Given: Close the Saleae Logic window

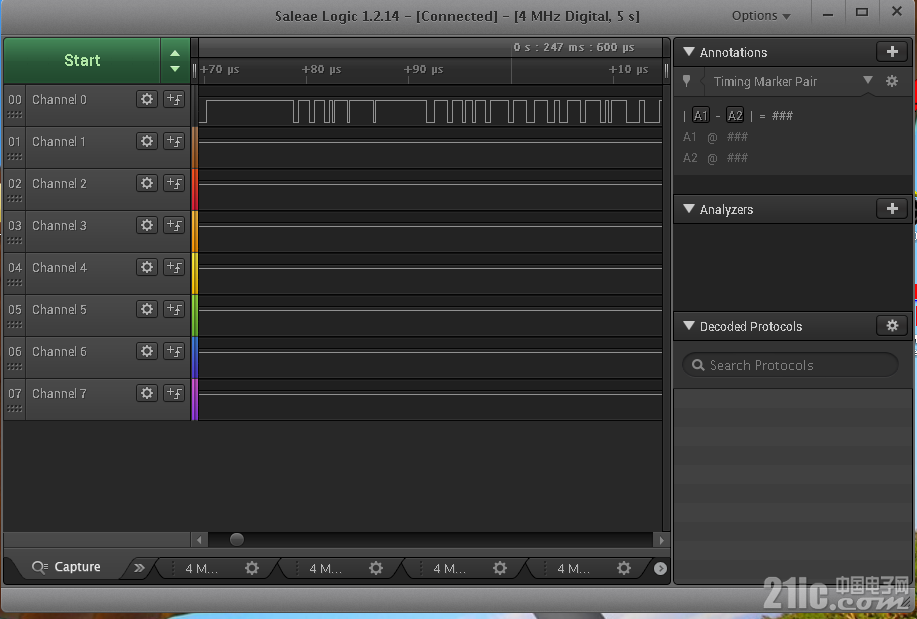Looking at the screenshot, I should point(897,12).
